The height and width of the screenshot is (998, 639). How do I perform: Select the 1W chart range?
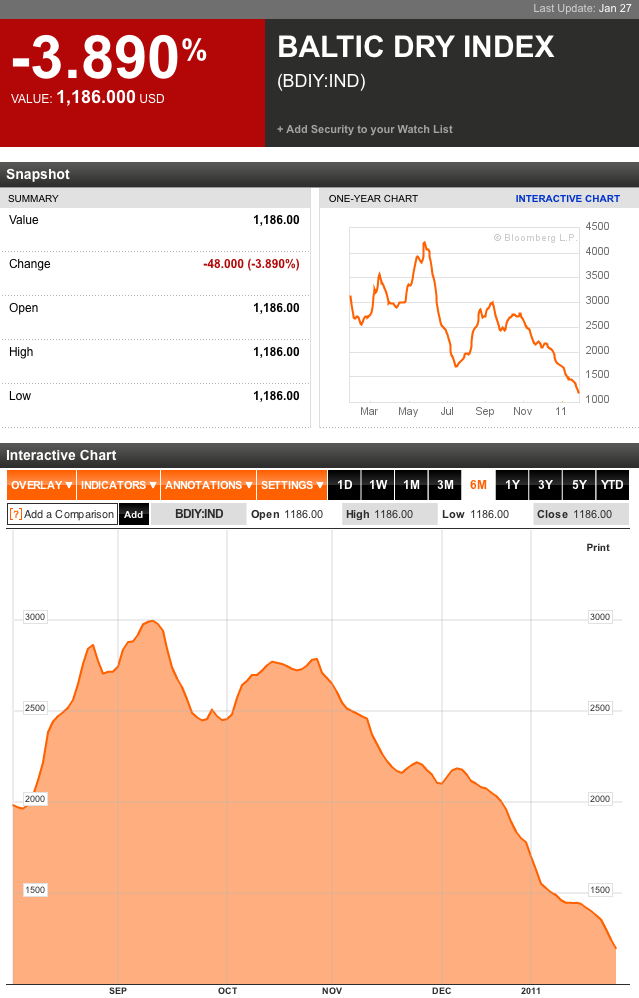(377, 484)
